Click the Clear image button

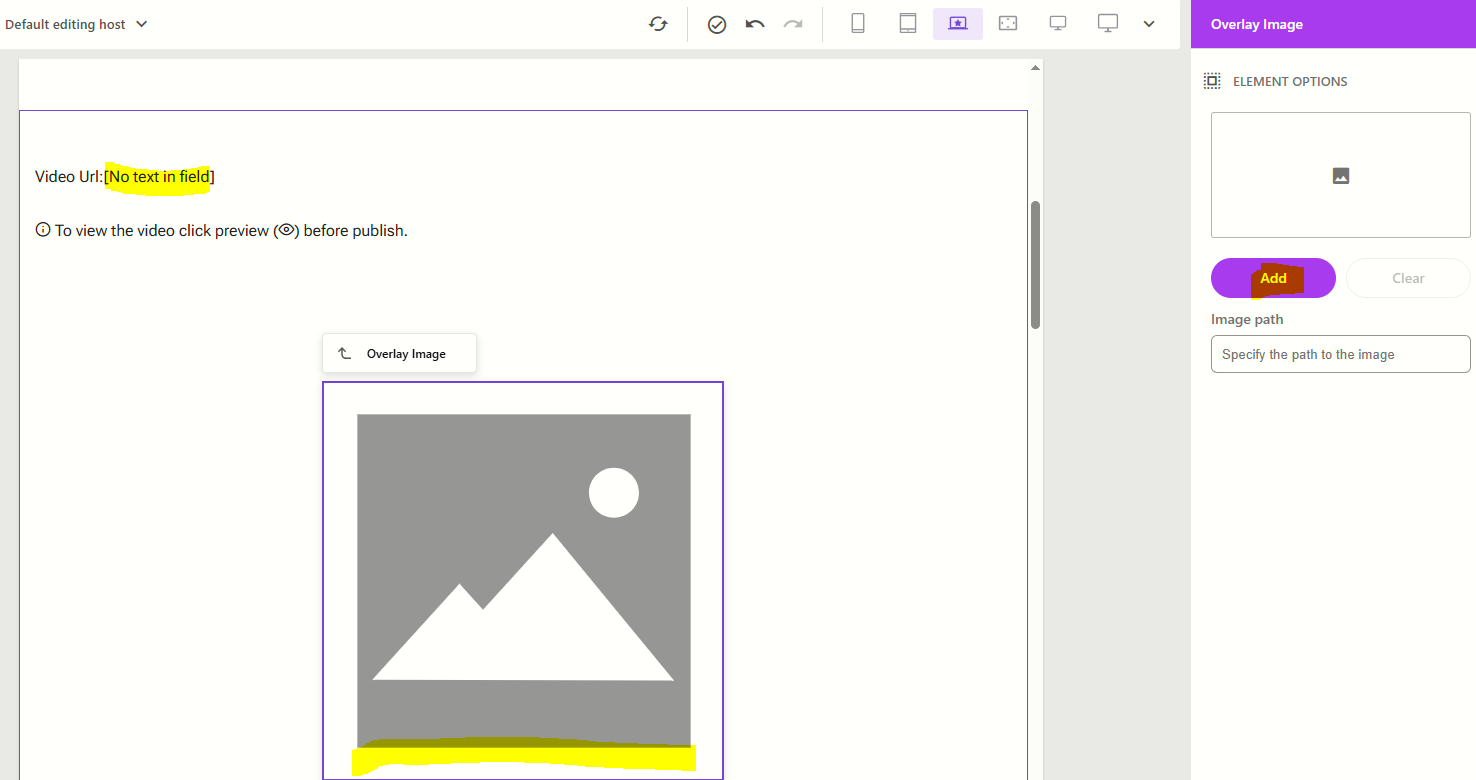coord(1407,278)
